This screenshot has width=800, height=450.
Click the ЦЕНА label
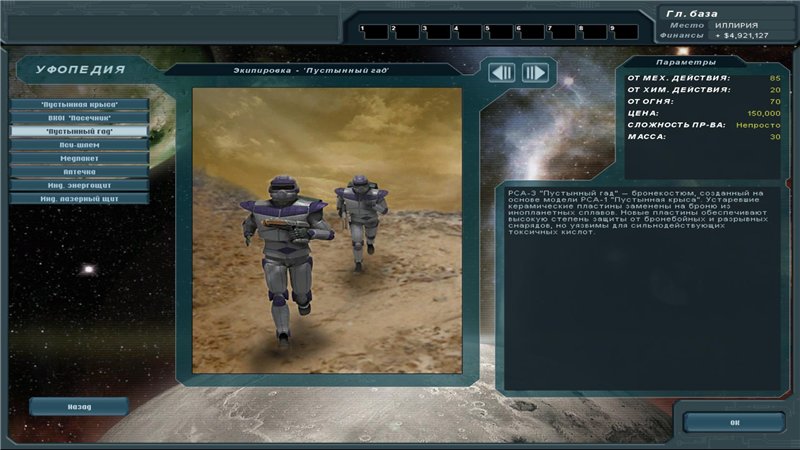[x=643, y=113]
